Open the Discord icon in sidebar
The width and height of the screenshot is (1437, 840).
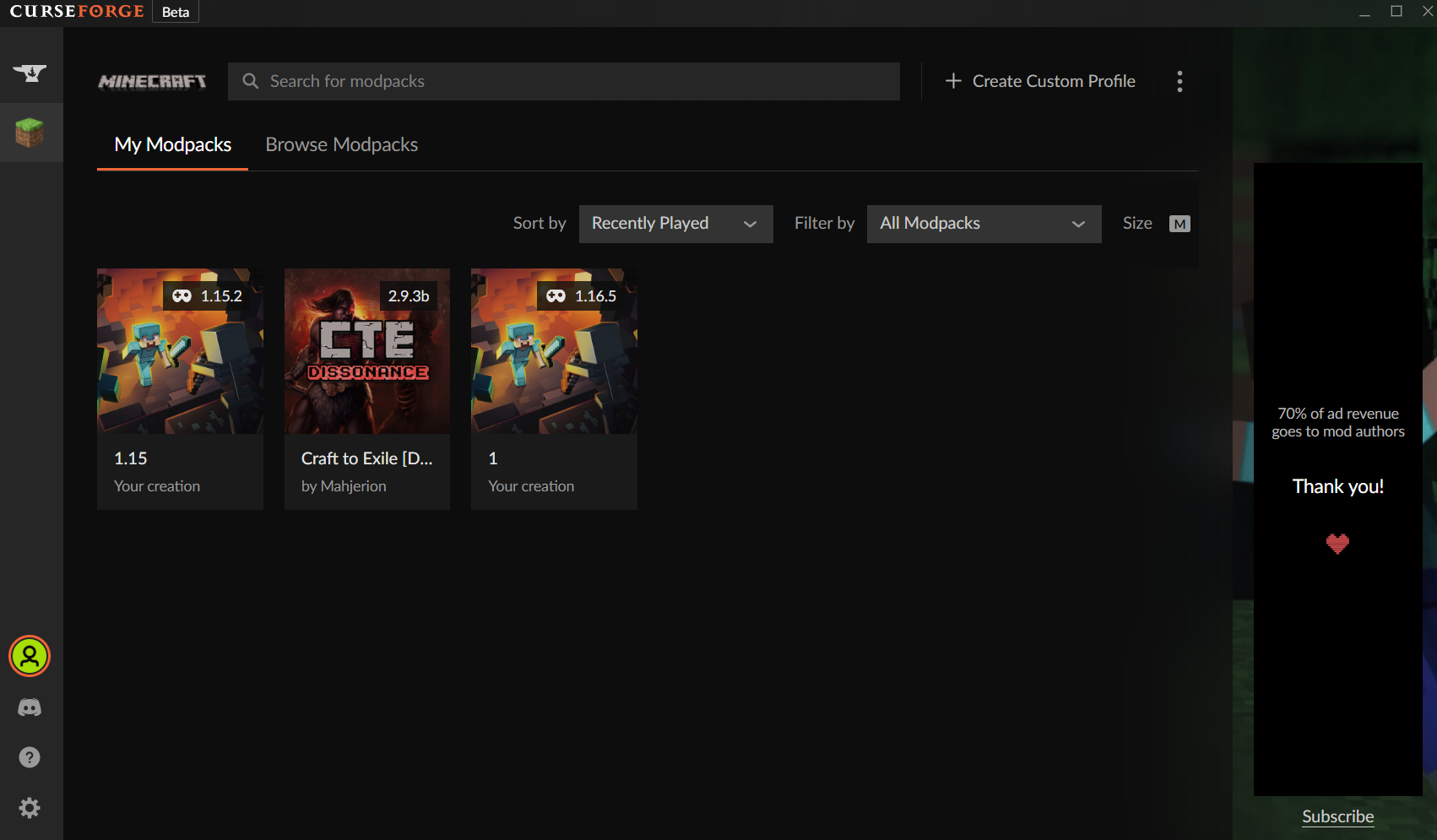(x=30, y=707)
